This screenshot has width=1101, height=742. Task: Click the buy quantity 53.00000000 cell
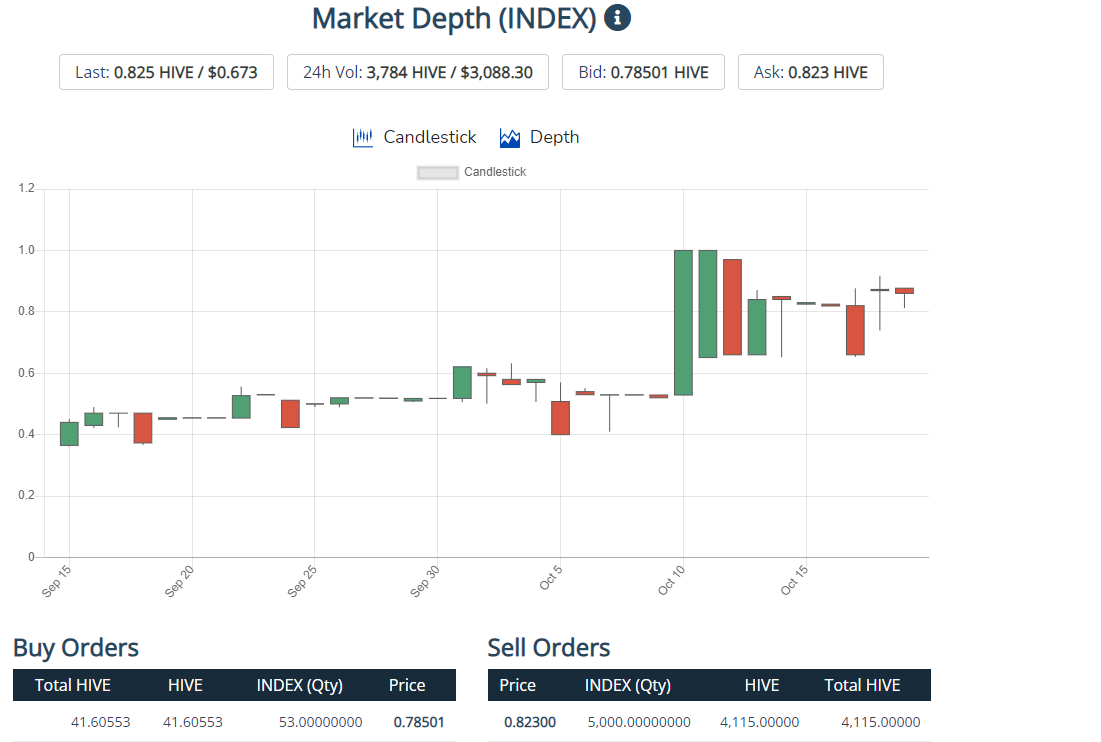(321, 722)
